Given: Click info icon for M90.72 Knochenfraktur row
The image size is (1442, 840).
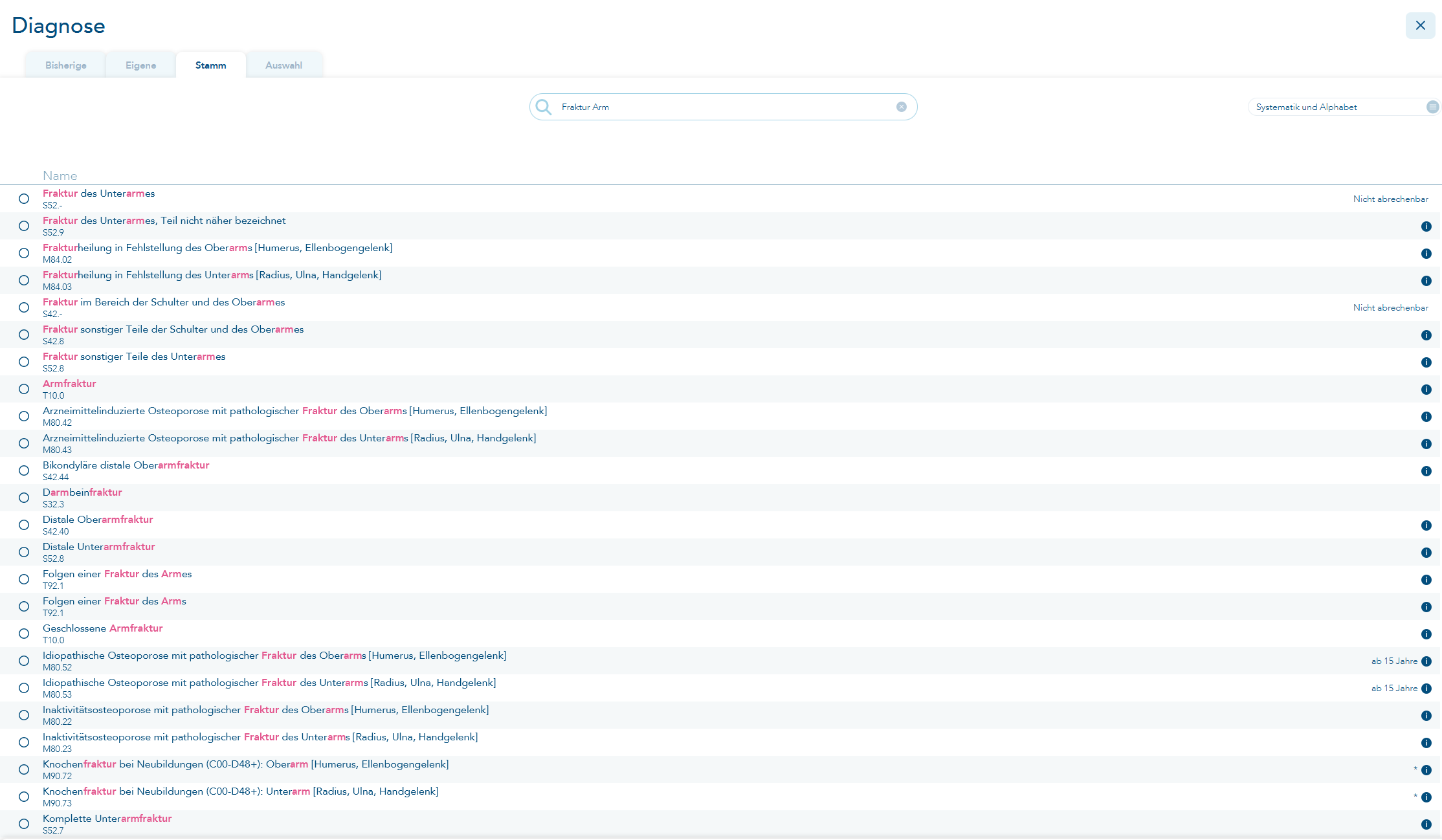Looking at the screenshot, I should [x=1426, y=770].
